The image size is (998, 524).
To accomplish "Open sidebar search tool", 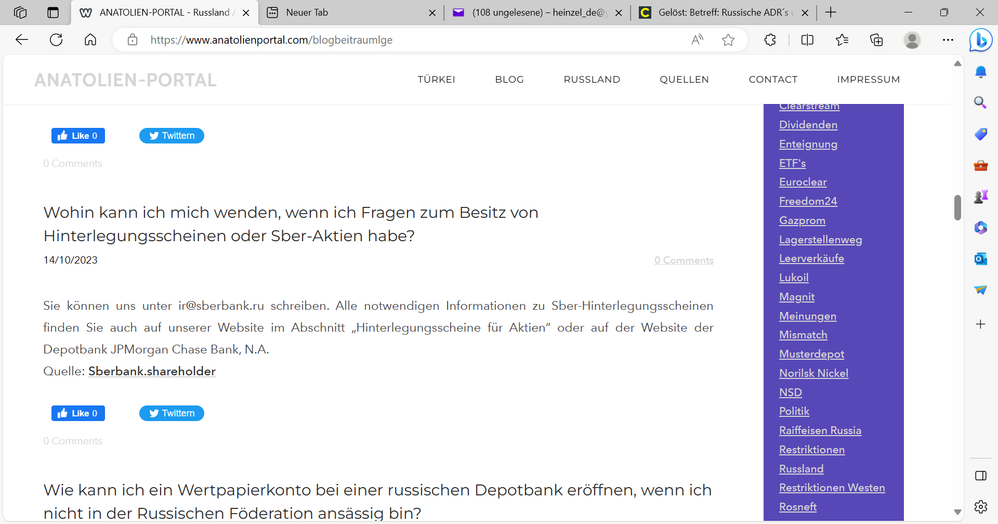I will tap(981, 103).
